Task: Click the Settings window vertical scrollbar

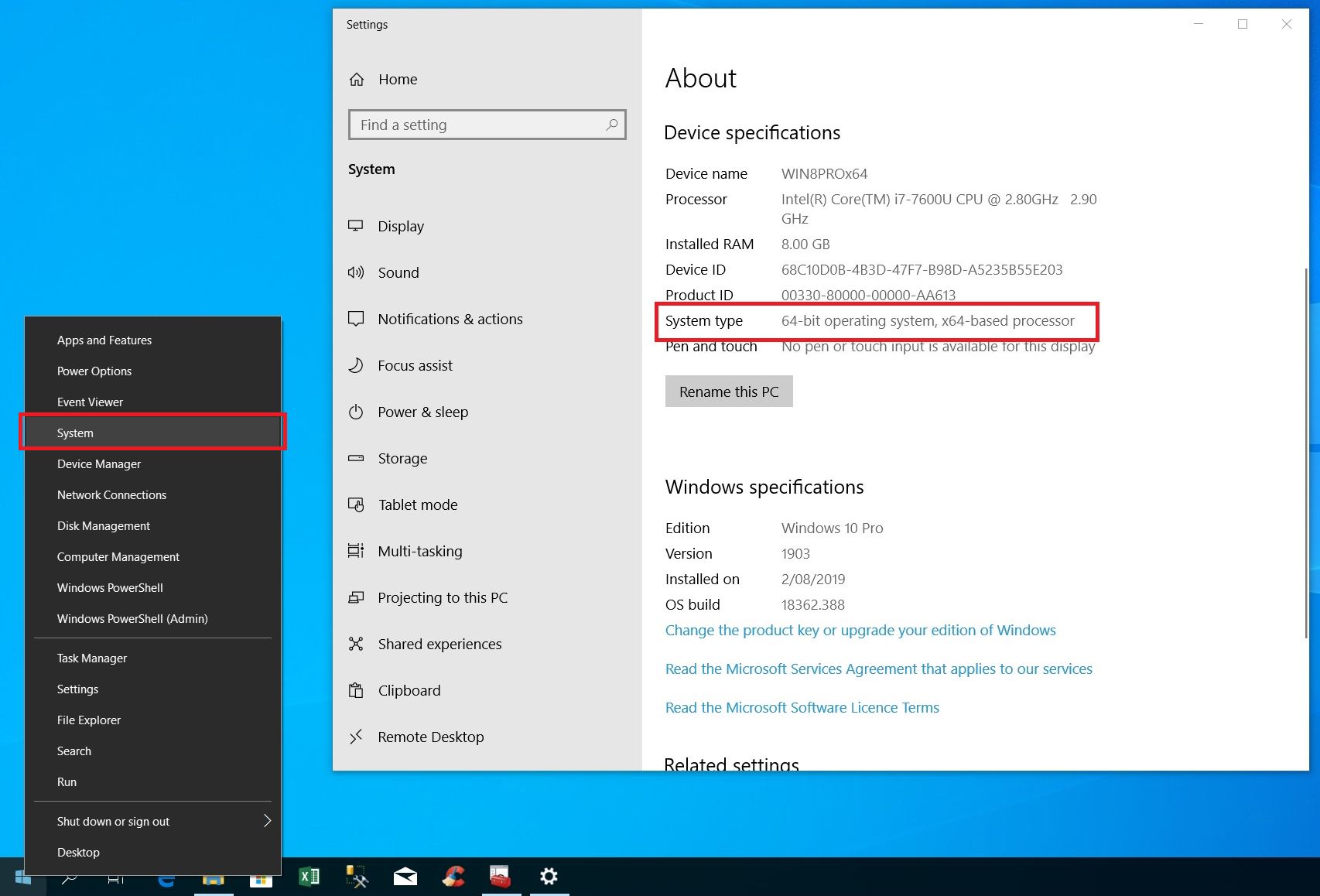Action: [x=1306, y=387]
